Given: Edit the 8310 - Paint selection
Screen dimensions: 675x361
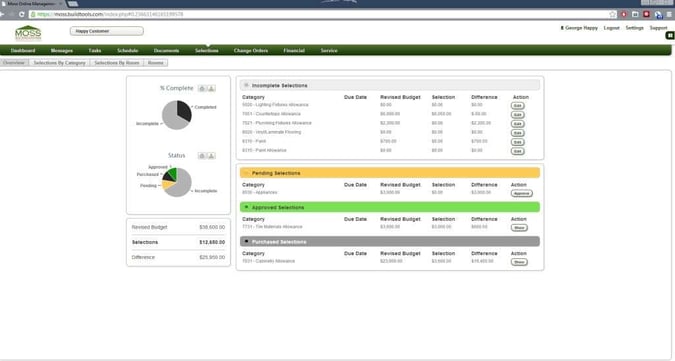Looking at the screenshot, I should 517,142.
